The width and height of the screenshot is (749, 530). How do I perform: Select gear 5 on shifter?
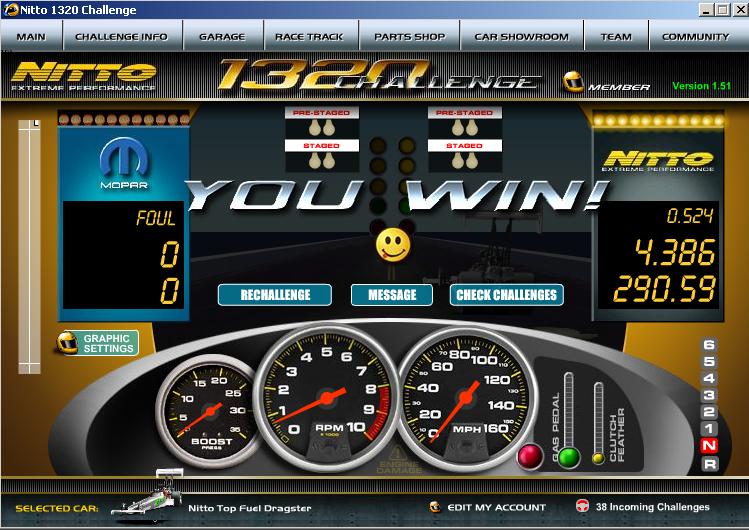[x=709, y=361]
